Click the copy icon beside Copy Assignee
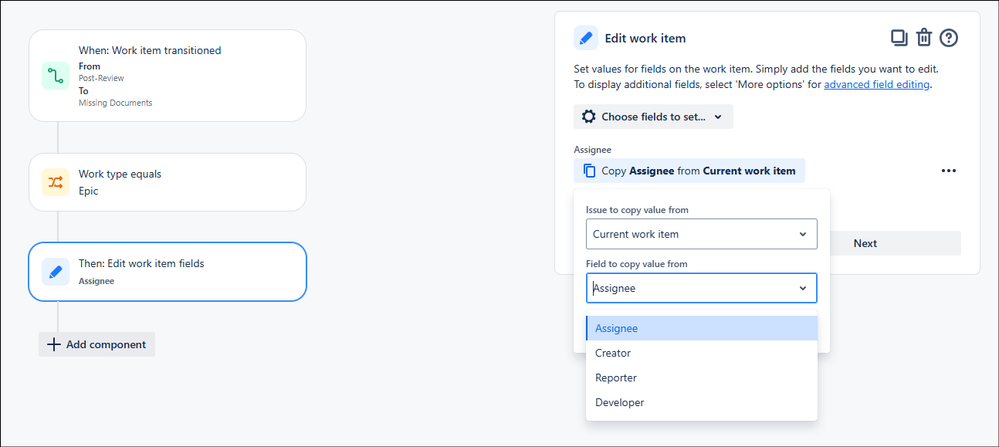999x447 pixels. [590, 171]
